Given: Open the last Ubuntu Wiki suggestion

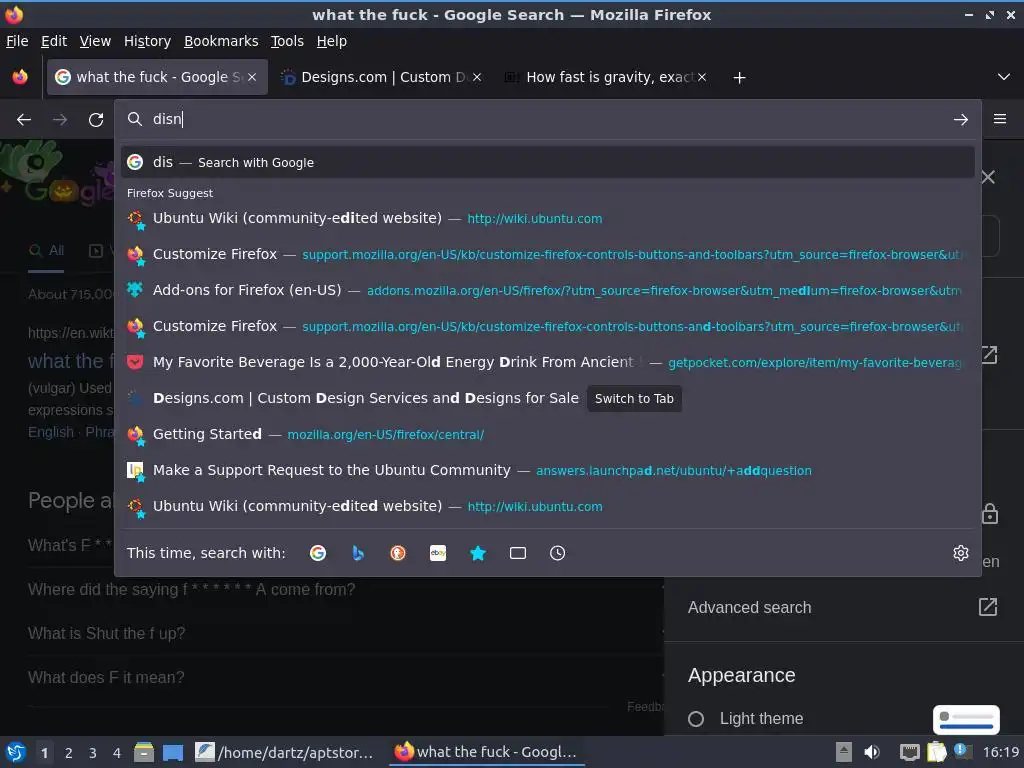Looking at the screenshot, I should click(548, 506).
